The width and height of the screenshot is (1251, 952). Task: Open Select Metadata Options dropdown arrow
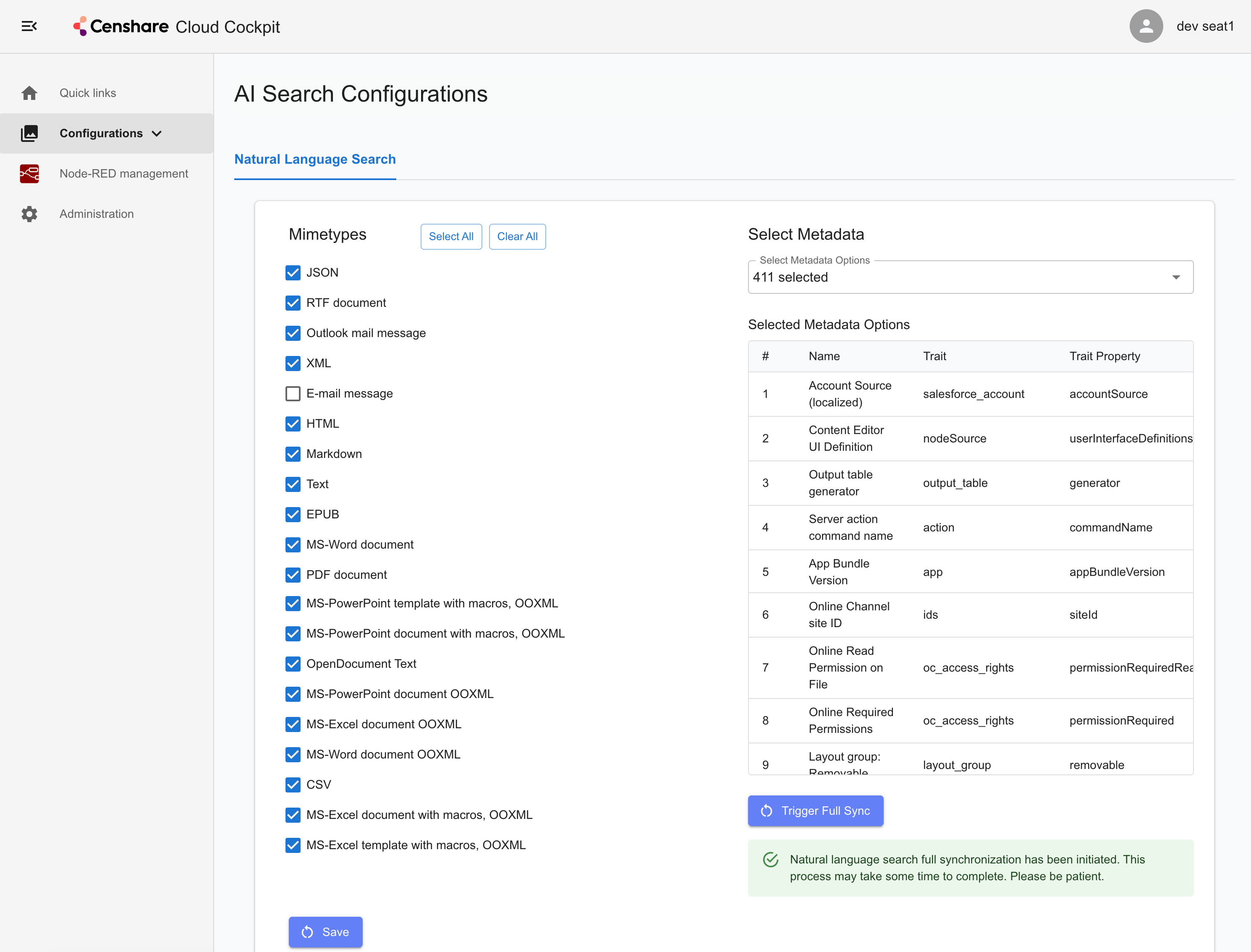(x=1175, y=277)
